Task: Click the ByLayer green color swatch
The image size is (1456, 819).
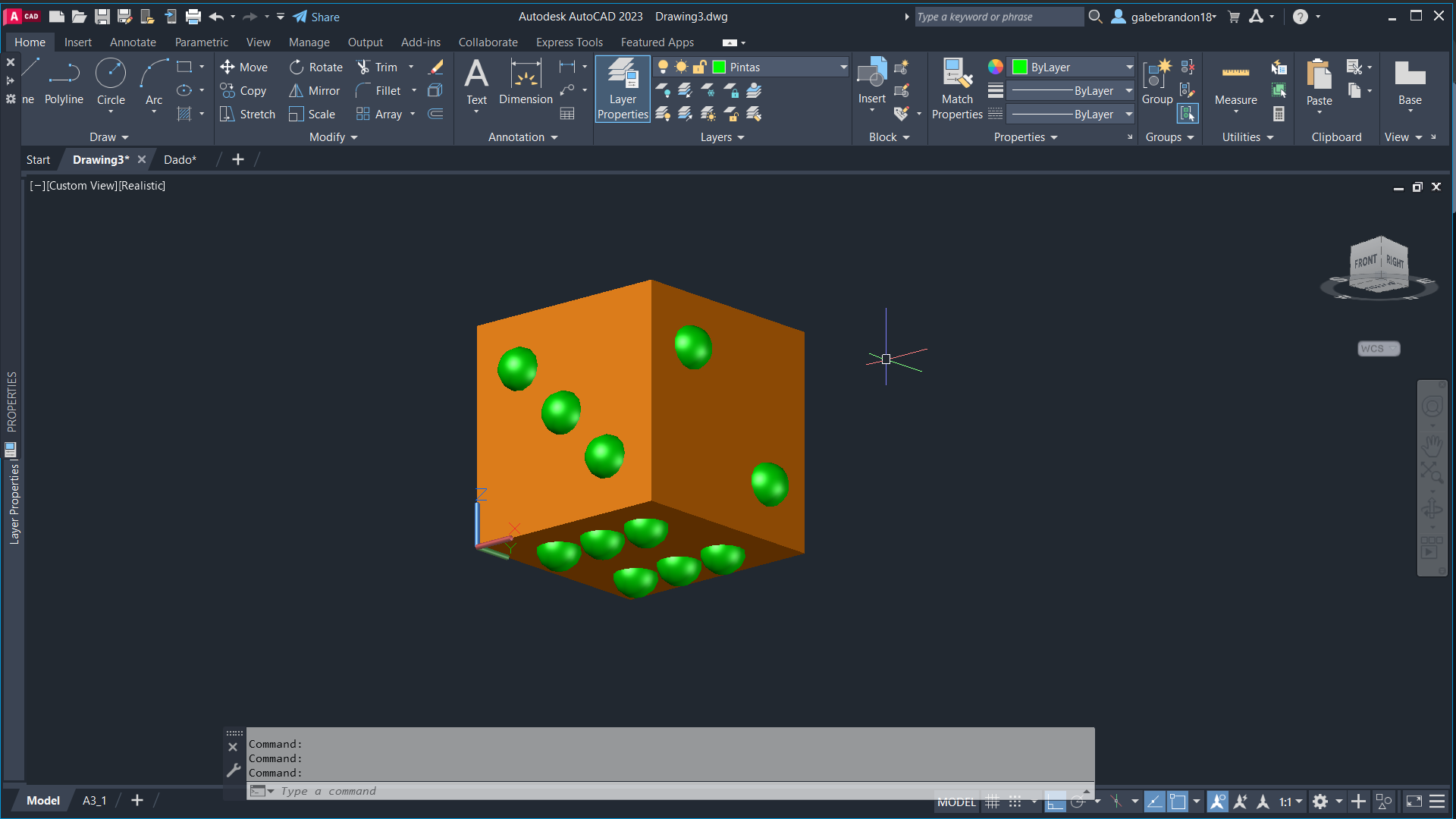Action: (x=1020, y=67)
